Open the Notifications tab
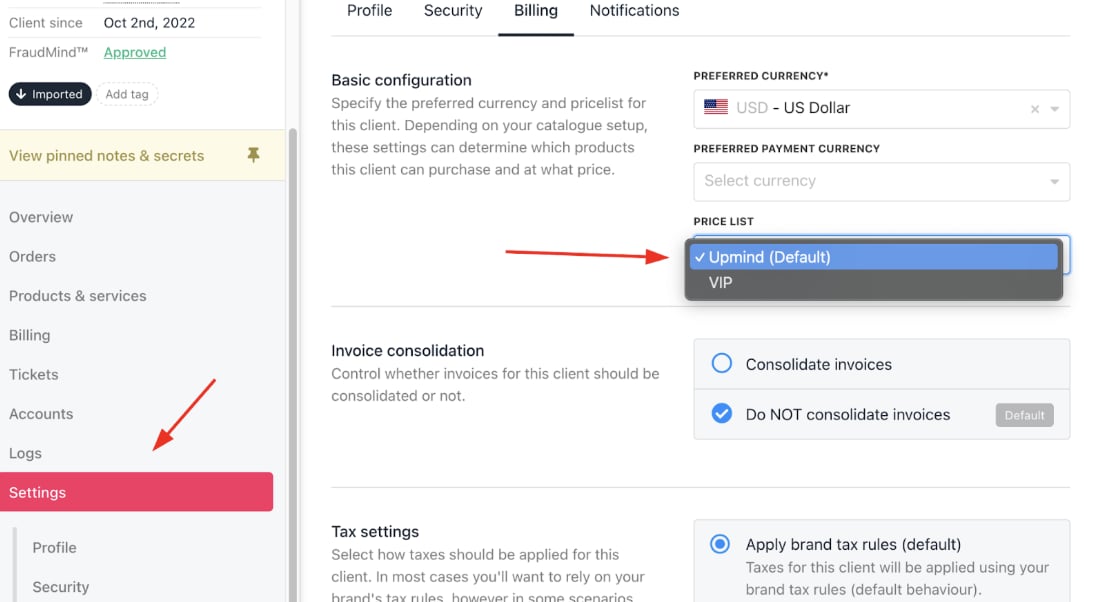Image resolution: width=1094 pixels, height=602 pixels. click(634, 10)
